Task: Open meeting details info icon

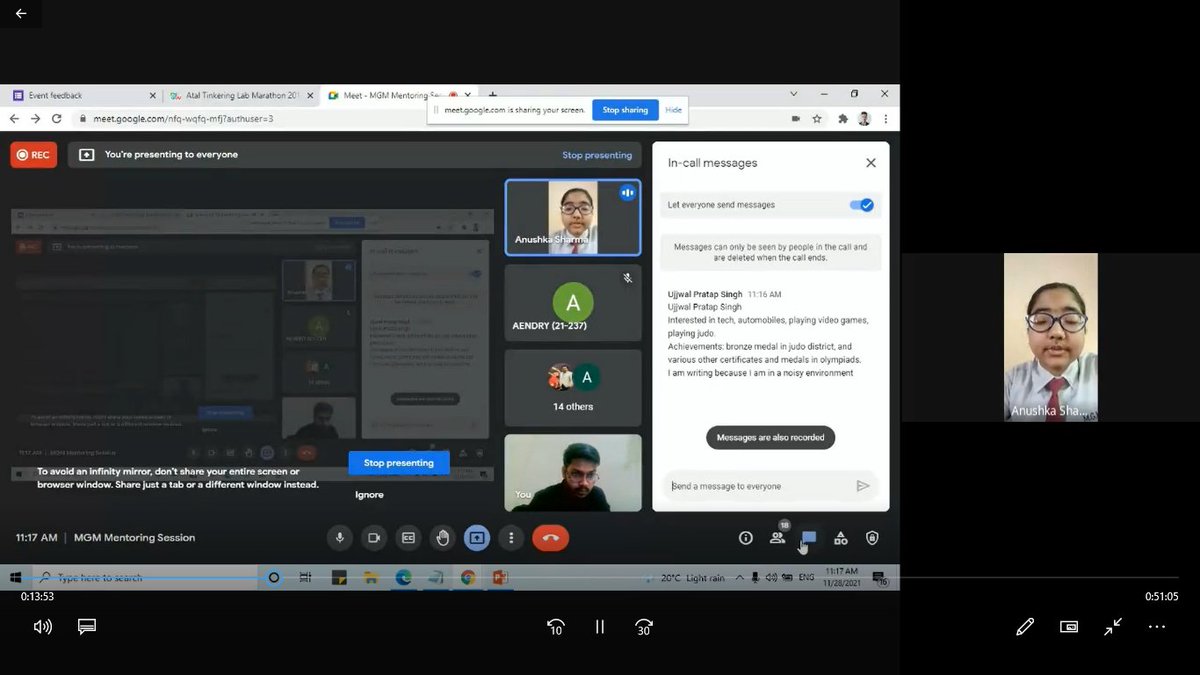Action: tap(745, 538)
